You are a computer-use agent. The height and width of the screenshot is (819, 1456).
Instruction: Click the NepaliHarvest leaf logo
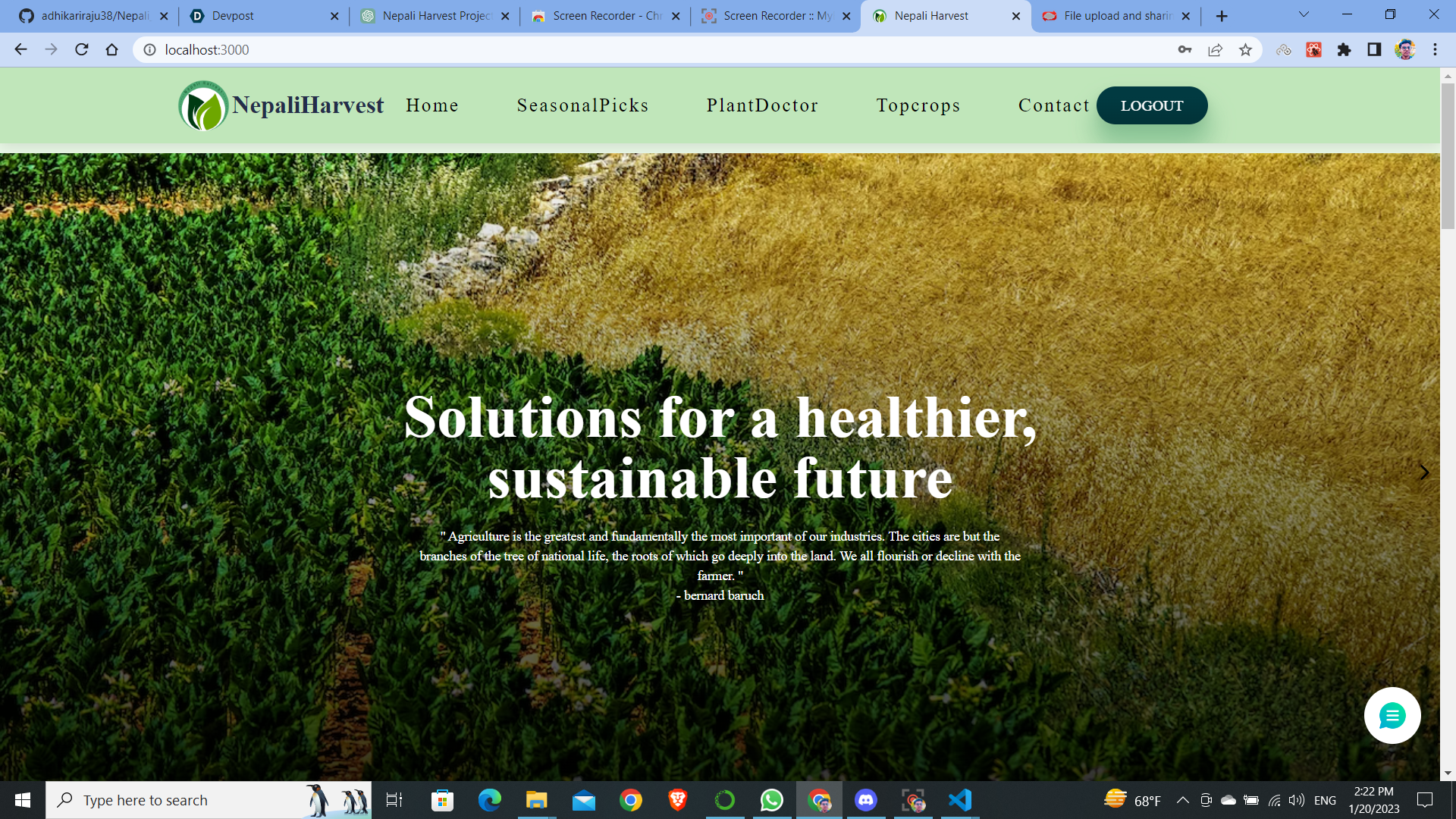pos(203,106)
